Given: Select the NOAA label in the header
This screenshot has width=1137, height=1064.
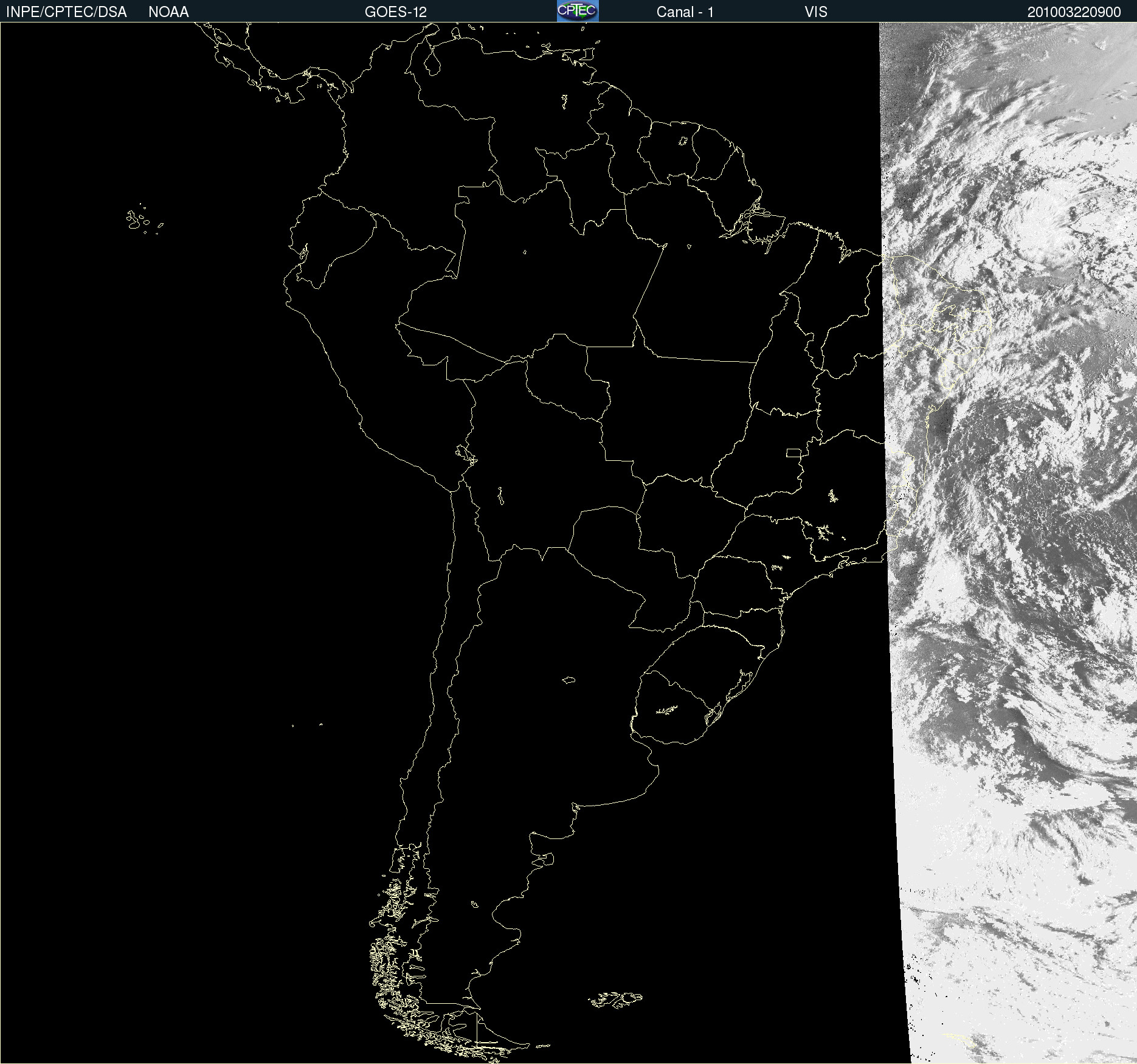Looking at the screenshot, I should (168, 12).
